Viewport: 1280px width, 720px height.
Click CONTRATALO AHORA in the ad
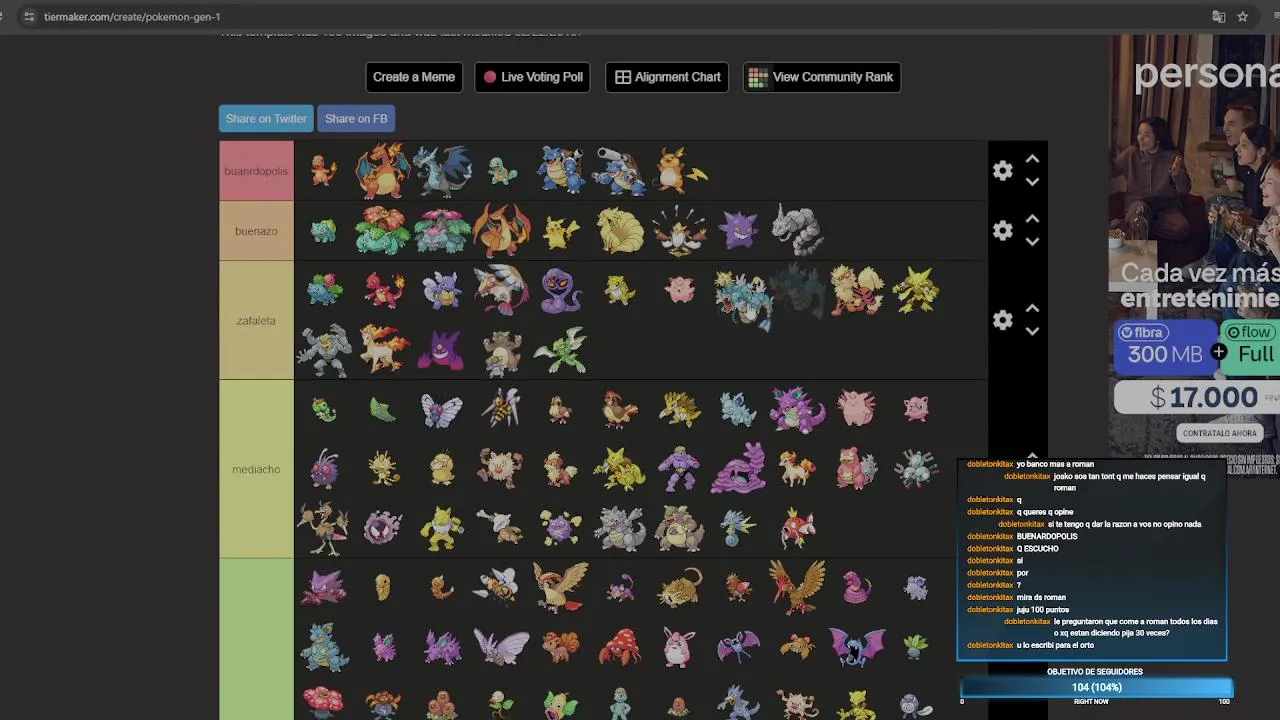1219,433
